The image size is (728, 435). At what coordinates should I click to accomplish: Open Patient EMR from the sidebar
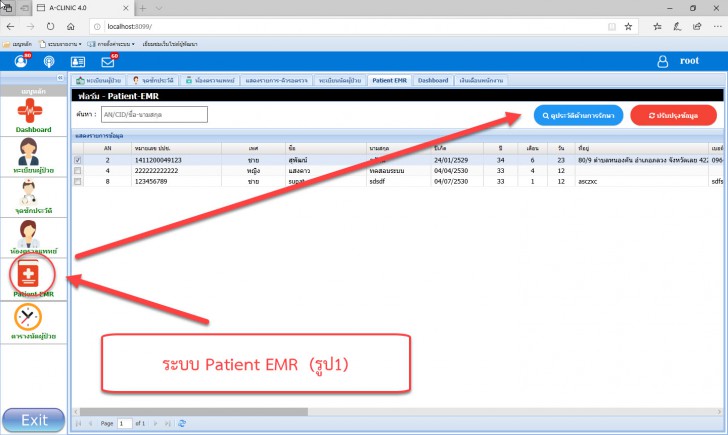point(28,273)
